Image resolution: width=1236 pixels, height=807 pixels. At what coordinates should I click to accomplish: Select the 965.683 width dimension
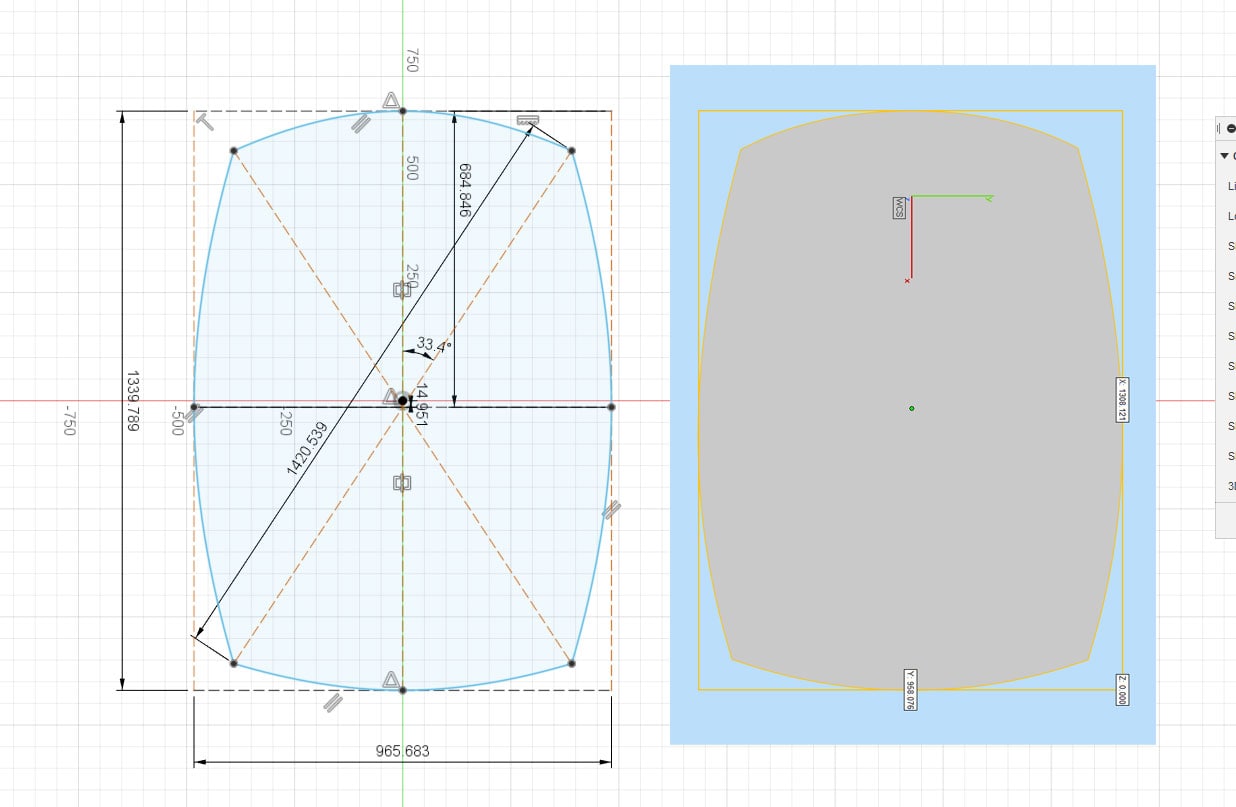click(x=402, y=750)
